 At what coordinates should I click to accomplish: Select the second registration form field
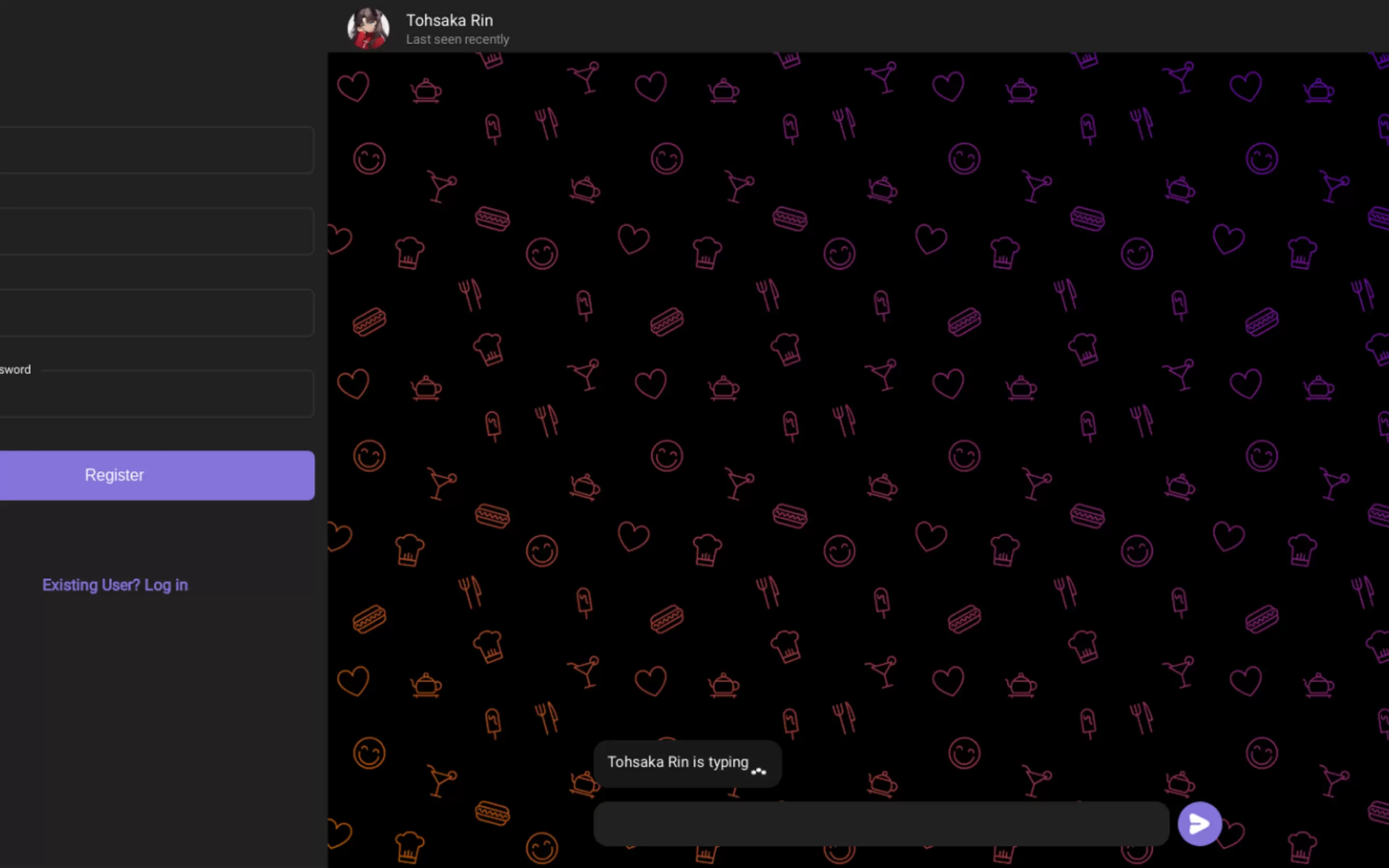click(156, 231)
